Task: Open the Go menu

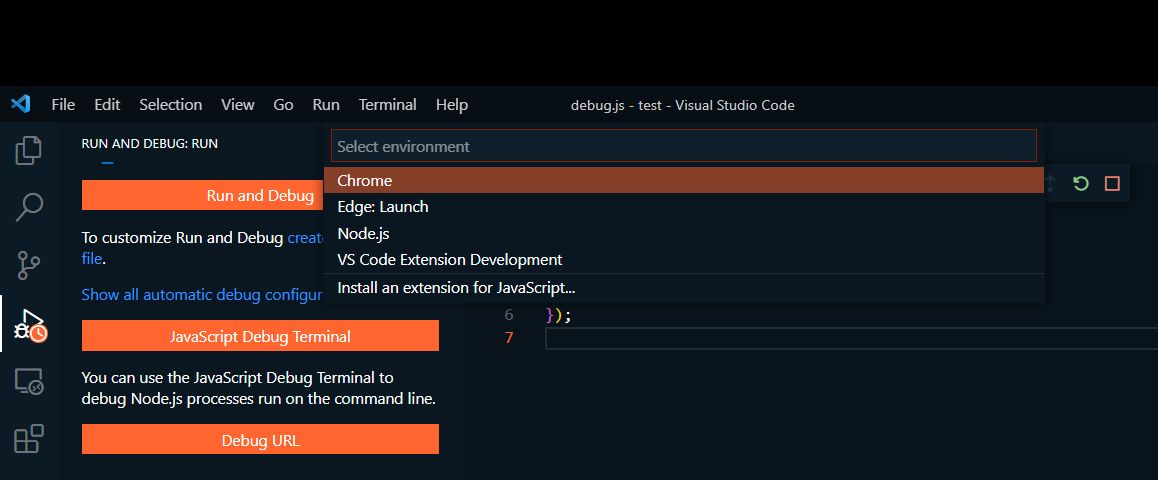Action: pos(284,105)
